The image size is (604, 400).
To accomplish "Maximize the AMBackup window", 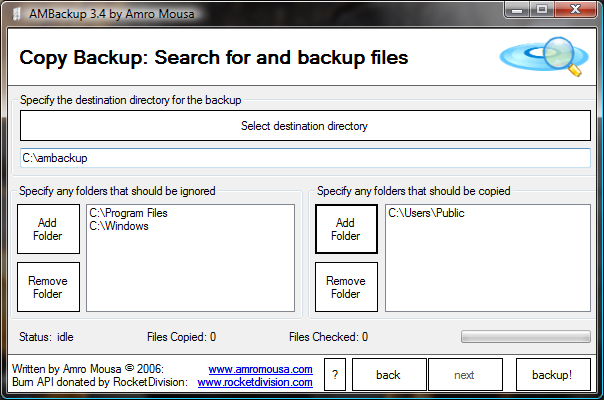I will 542,10.
